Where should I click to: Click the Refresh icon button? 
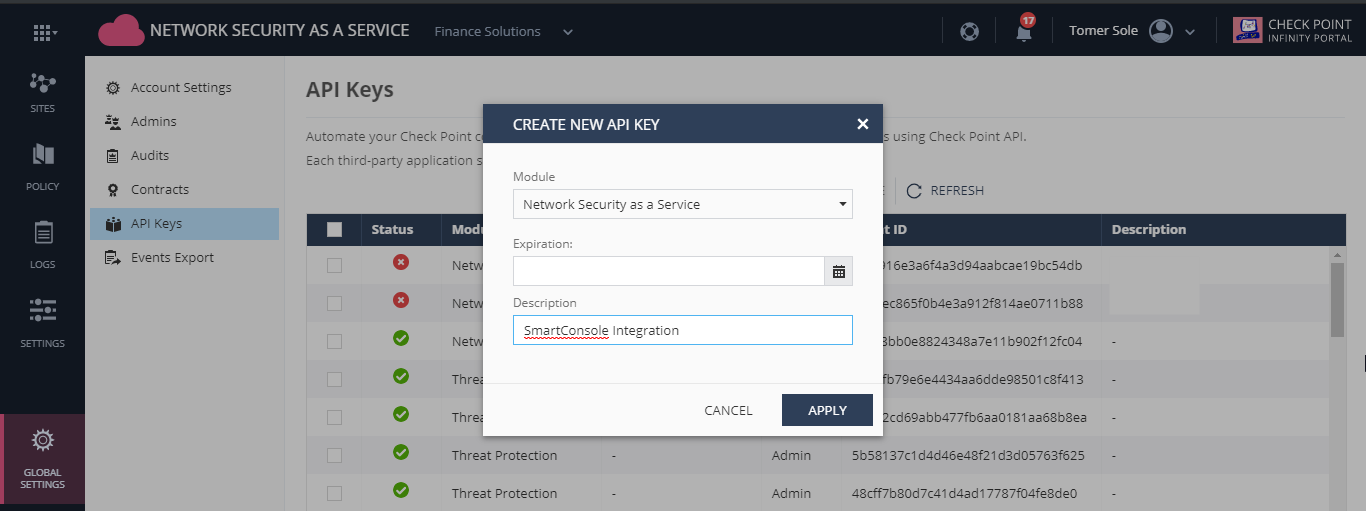[x=914, y=190]
